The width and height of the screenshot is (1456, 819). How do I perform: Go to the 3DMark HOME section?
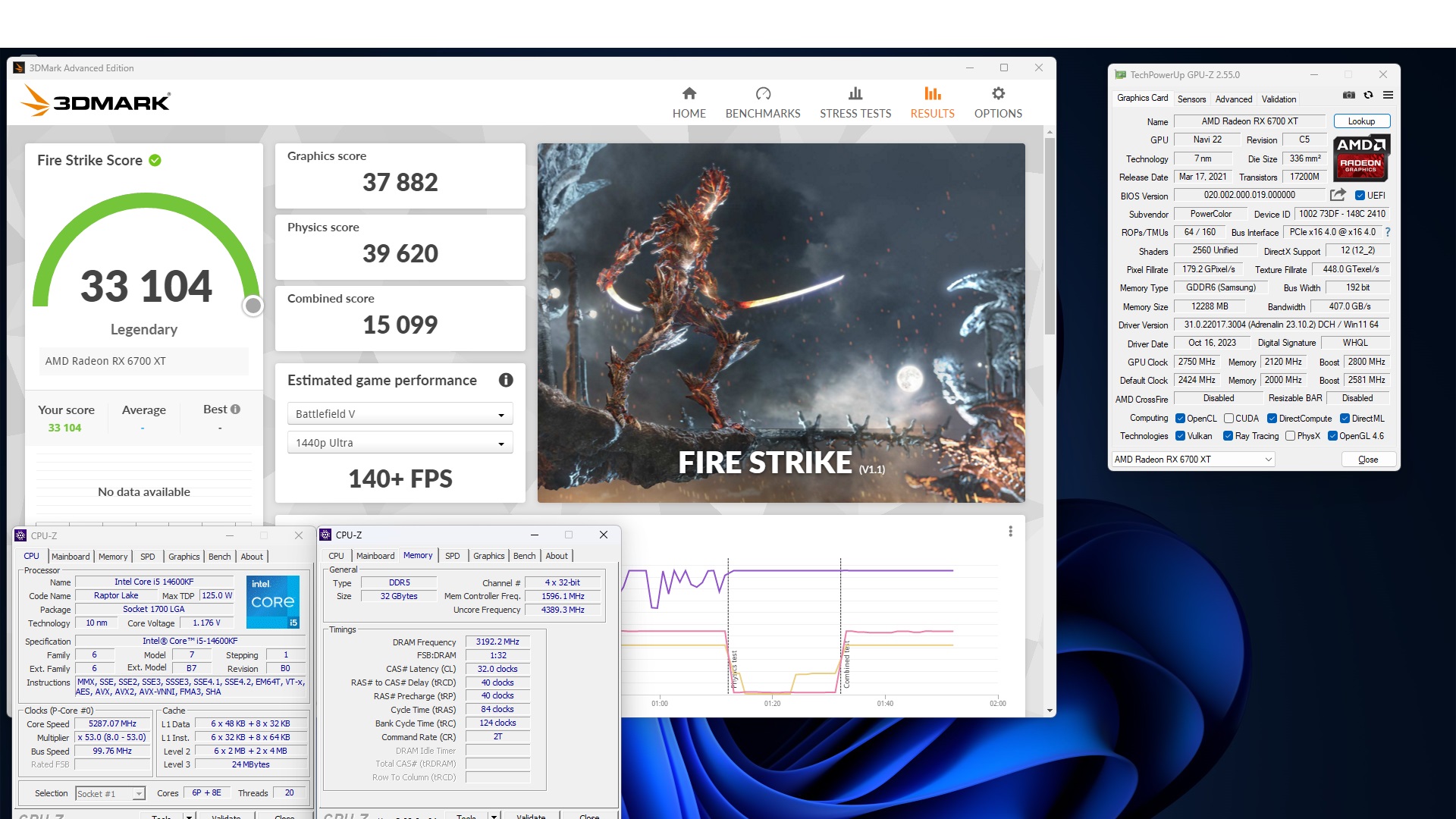coord(689,102)
